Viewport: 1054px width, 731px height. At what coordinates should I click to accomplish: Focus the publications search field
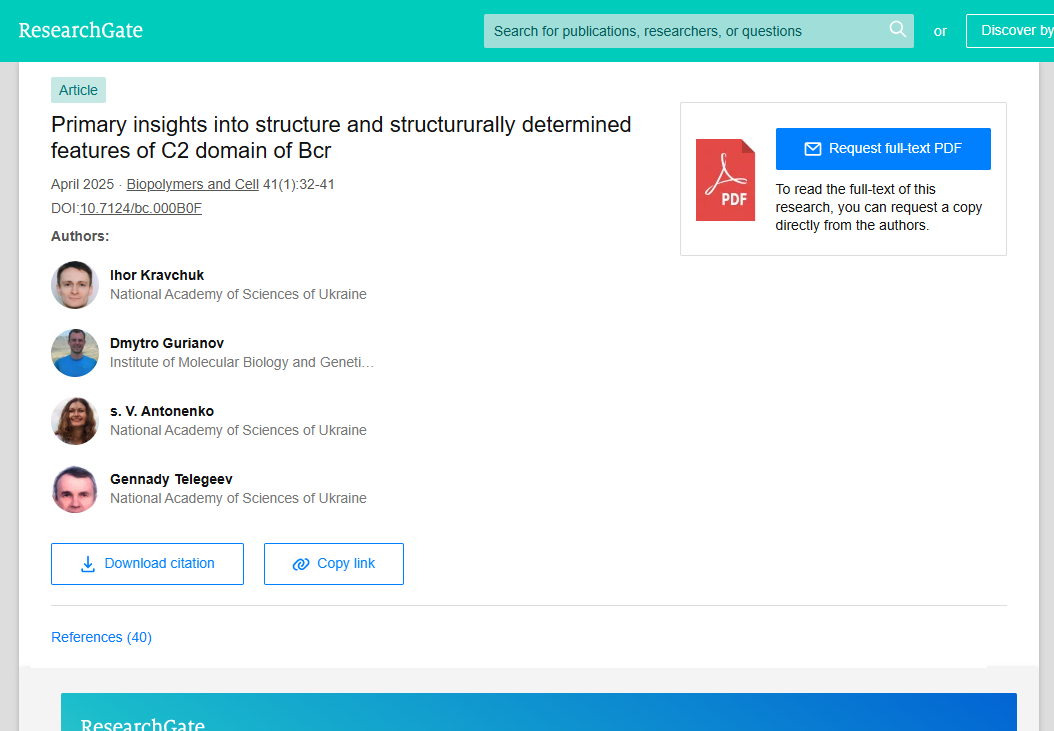685,31
